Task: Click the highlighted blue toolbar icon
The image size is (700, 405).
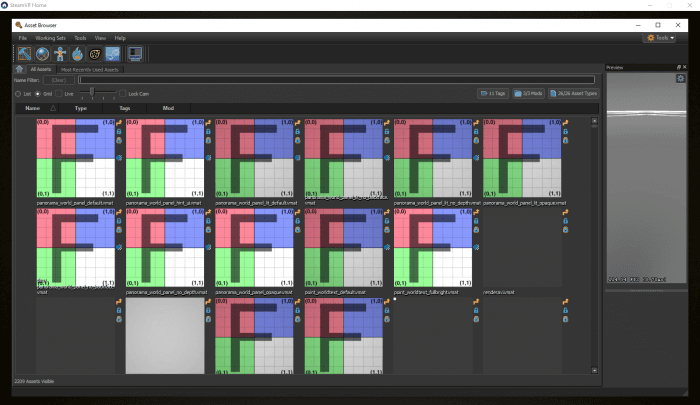Action: 112,54
